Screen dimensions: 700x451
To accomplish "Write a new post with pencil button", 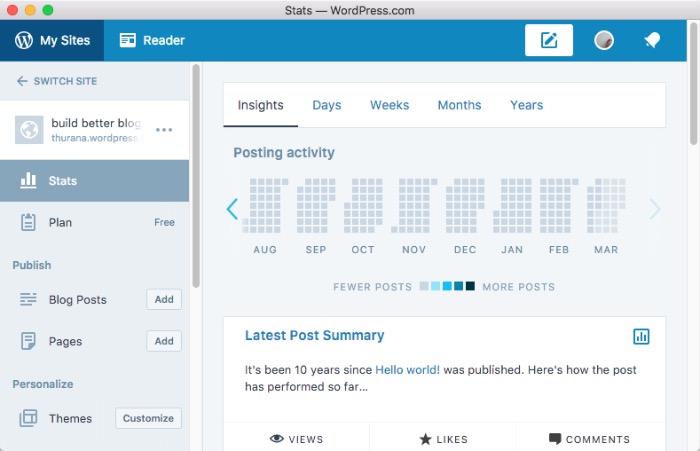I will tap(549, 40).
